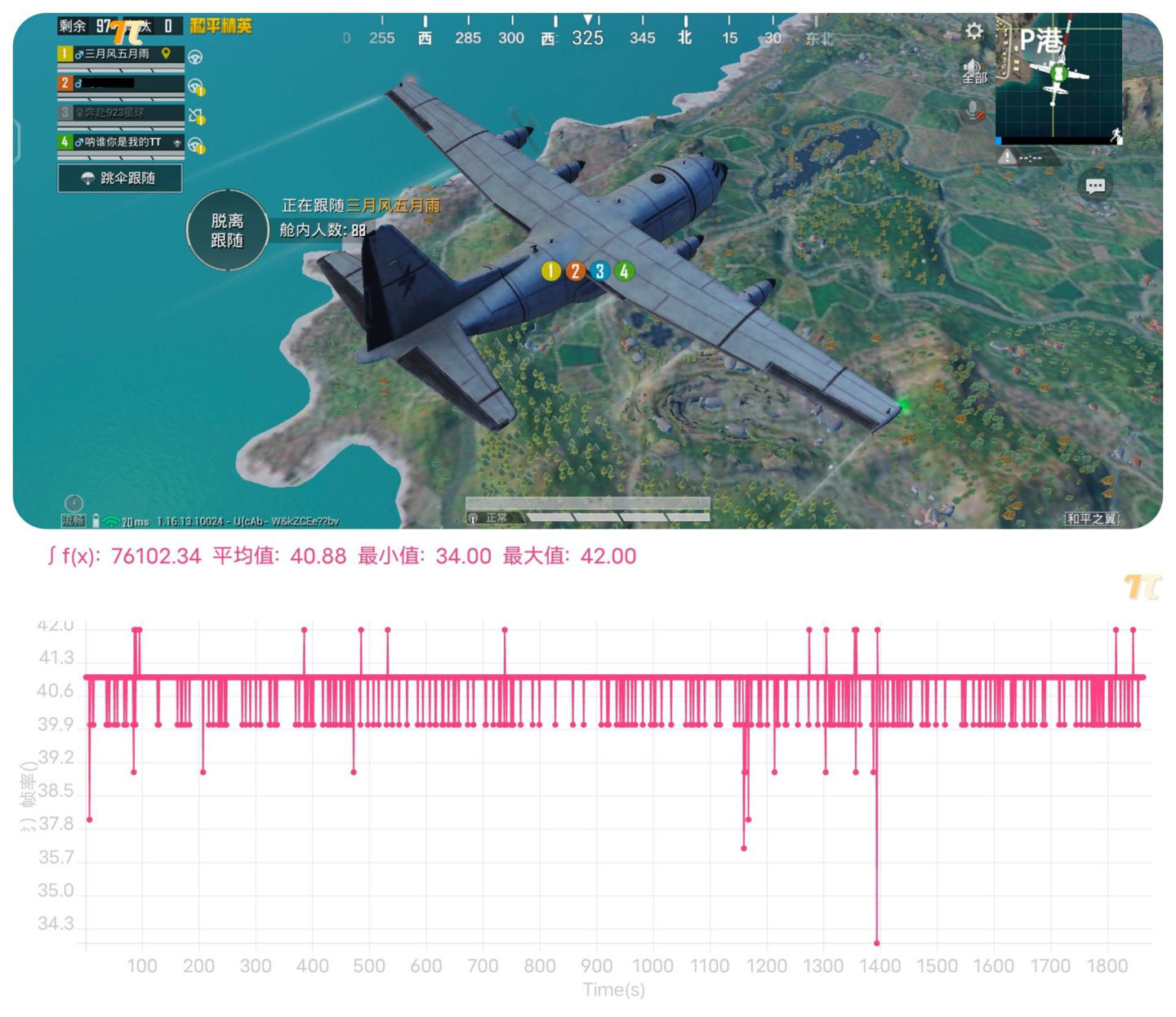The height and width of the screenshot is (1017, 1176).
Task: Click yellow player marker 1 on plane
Action: 551,271
